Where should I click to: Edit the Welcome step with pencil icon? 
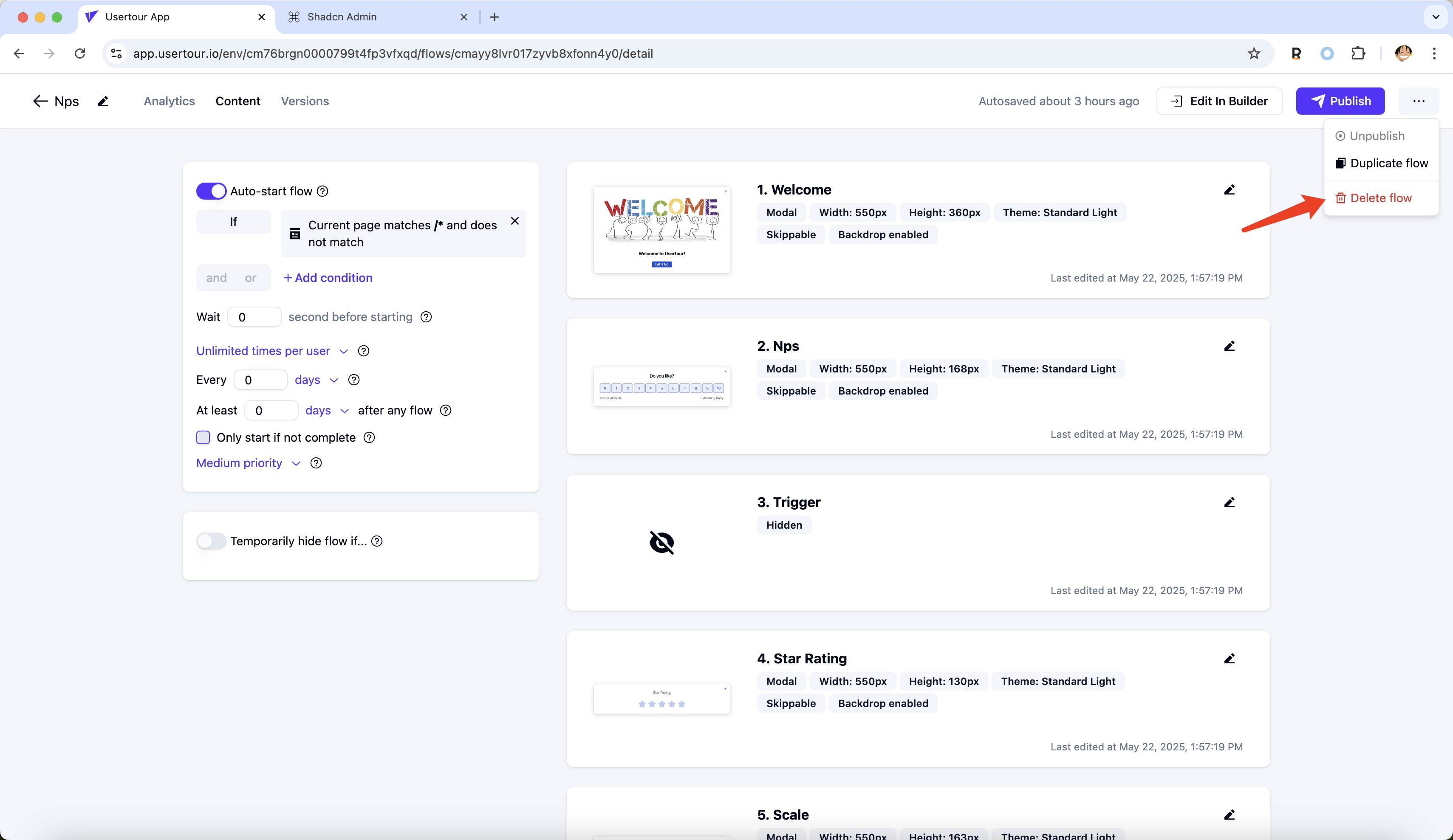[1229, 190]
